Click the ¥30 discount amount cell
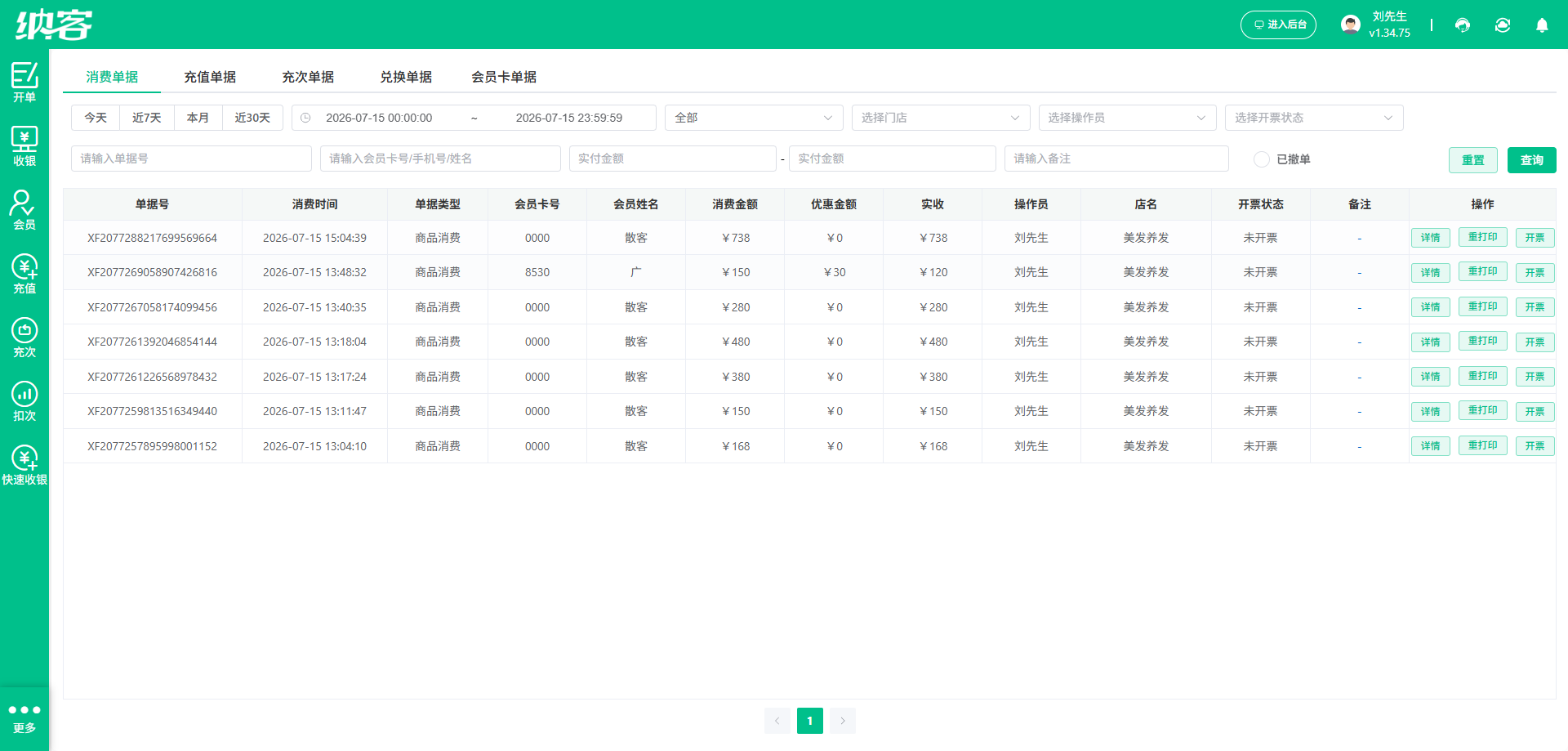This screenshot has width=1568, height=751. (x=835, y=272)
